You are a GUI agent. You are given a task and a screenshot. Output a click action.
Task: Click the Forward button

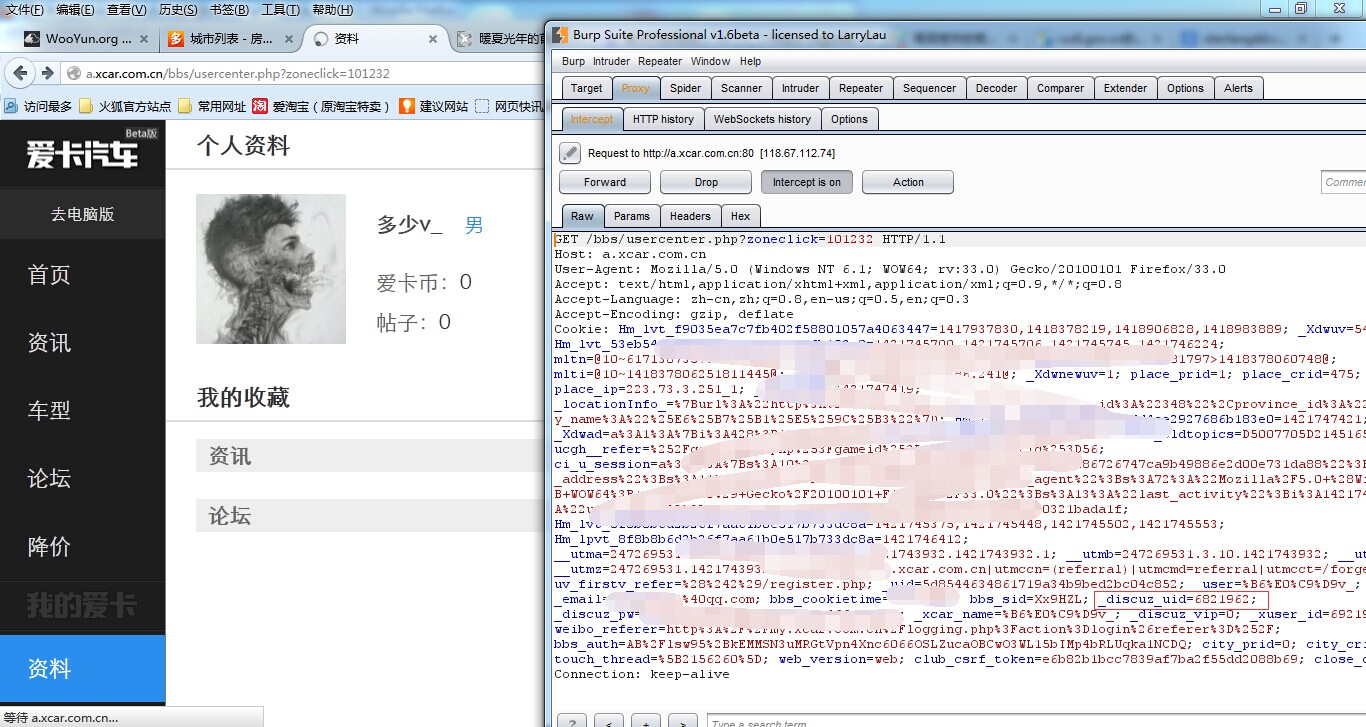coord(605,182)
